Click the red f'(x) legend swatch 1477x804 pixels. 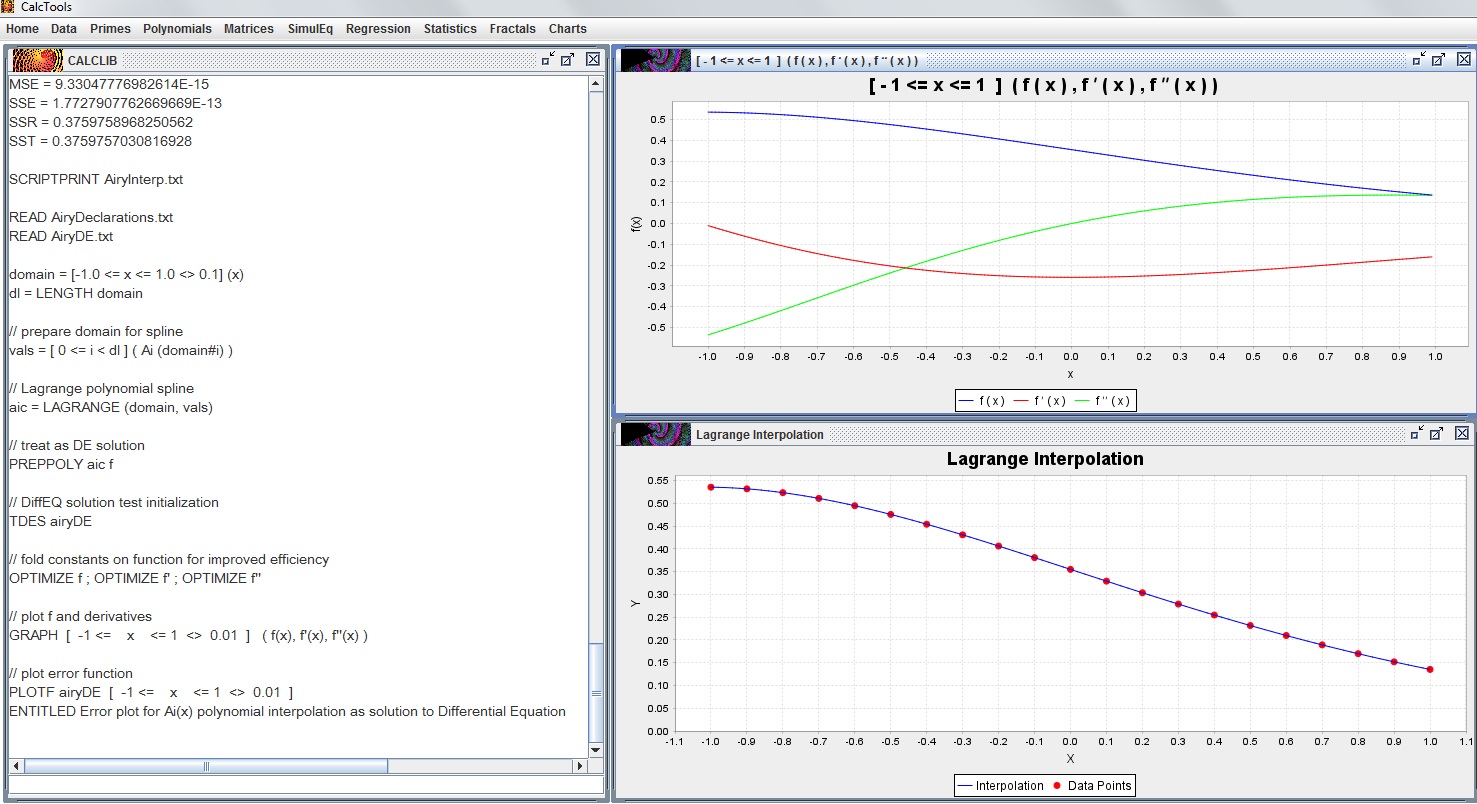point(1021,401)
